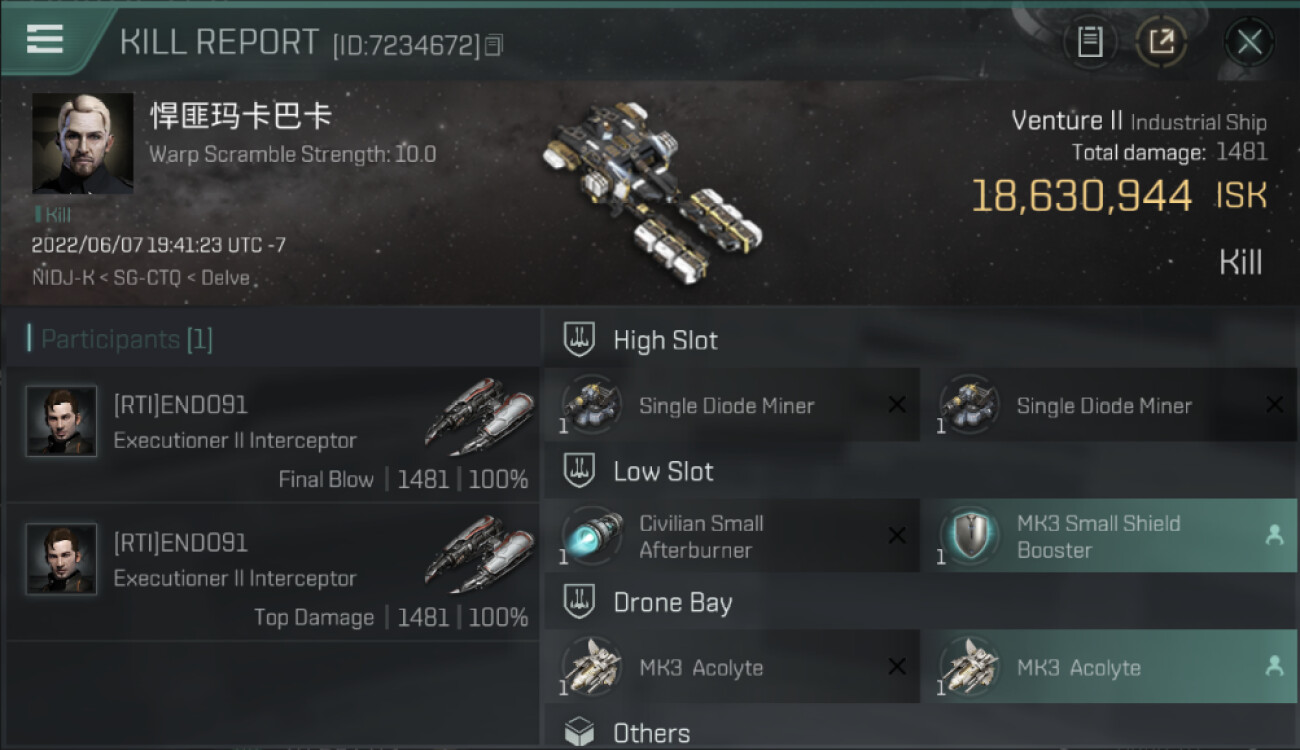Select the MK3 Small Shield Booster icon
Screen dimensions: 1300x750
968,536
